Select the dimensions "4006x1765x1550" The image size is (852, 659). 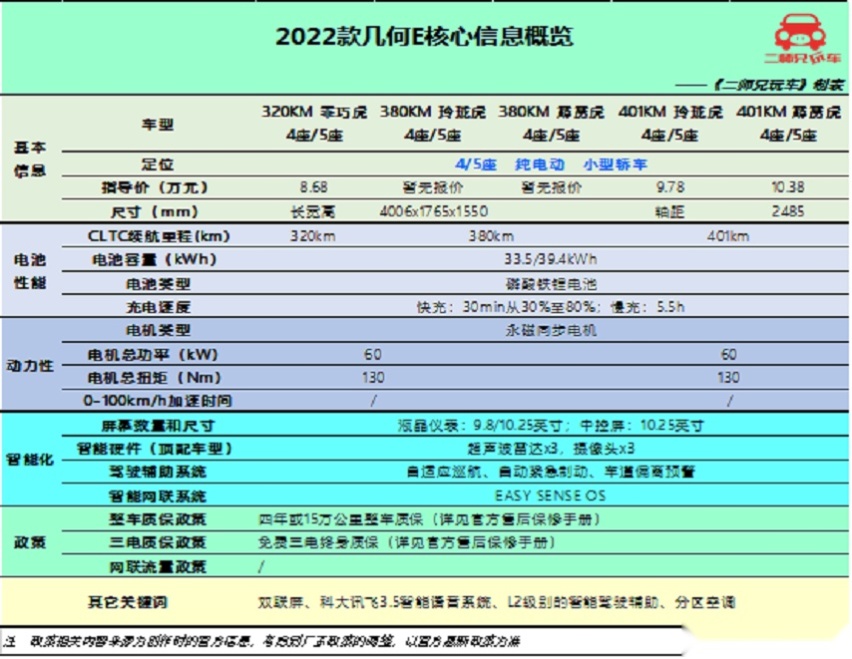[434, 211]
